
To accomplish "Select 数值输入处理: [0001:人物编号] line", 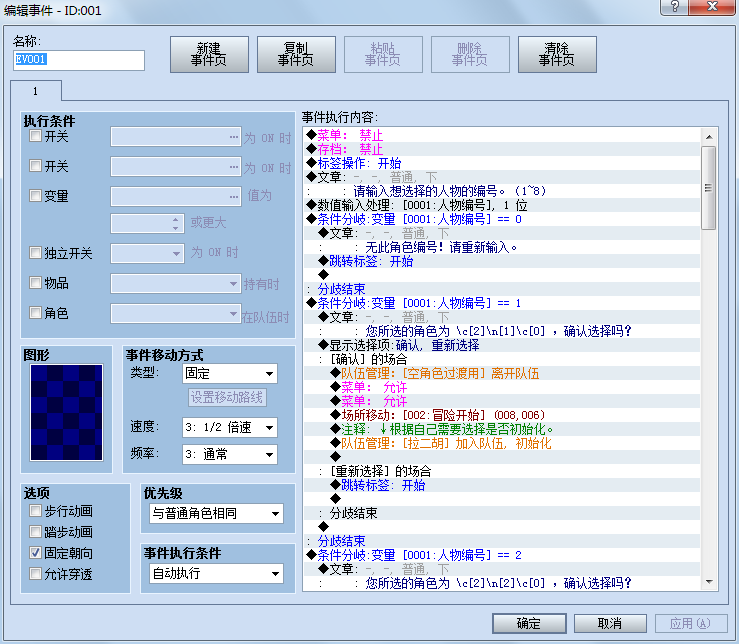I will pyautogui.click(x=502, y=205).
